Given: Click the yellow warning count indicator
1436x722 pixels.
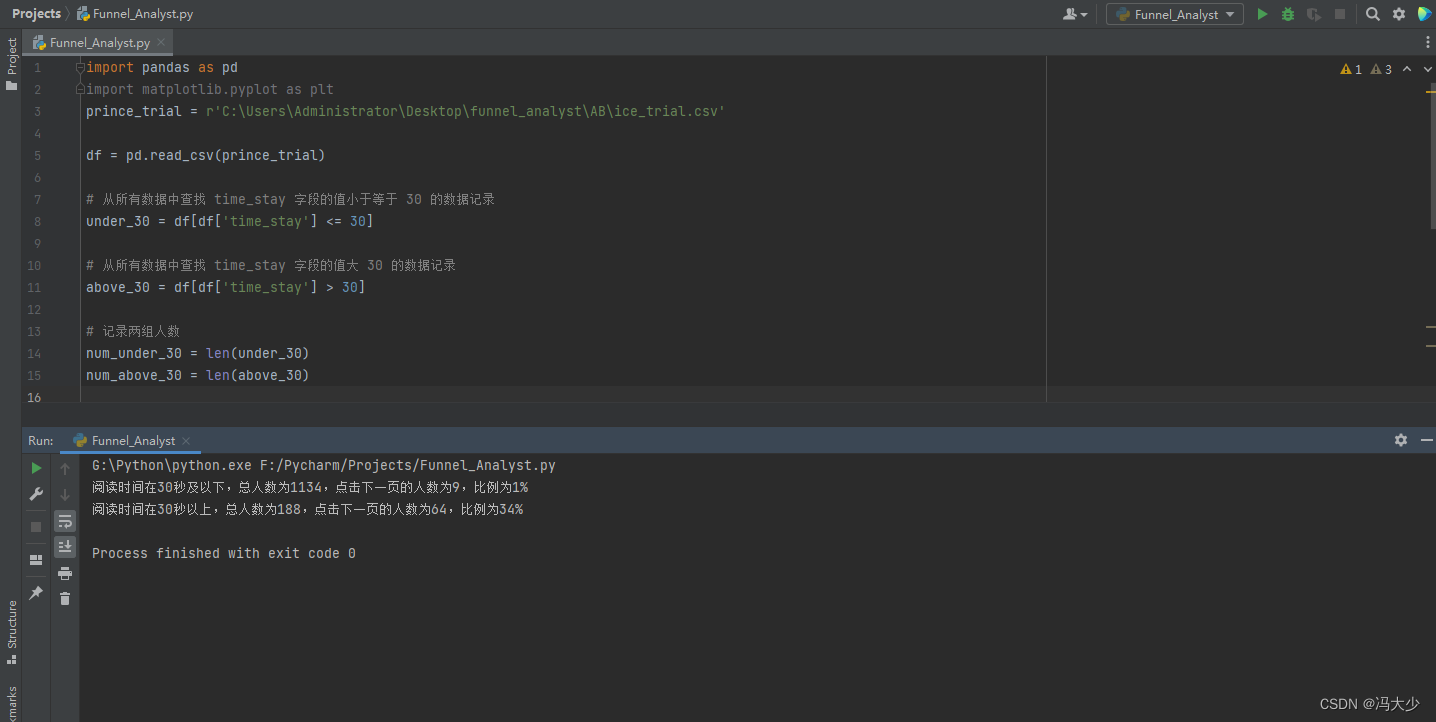Looking at the screenshot, I should pos(1351,69).
